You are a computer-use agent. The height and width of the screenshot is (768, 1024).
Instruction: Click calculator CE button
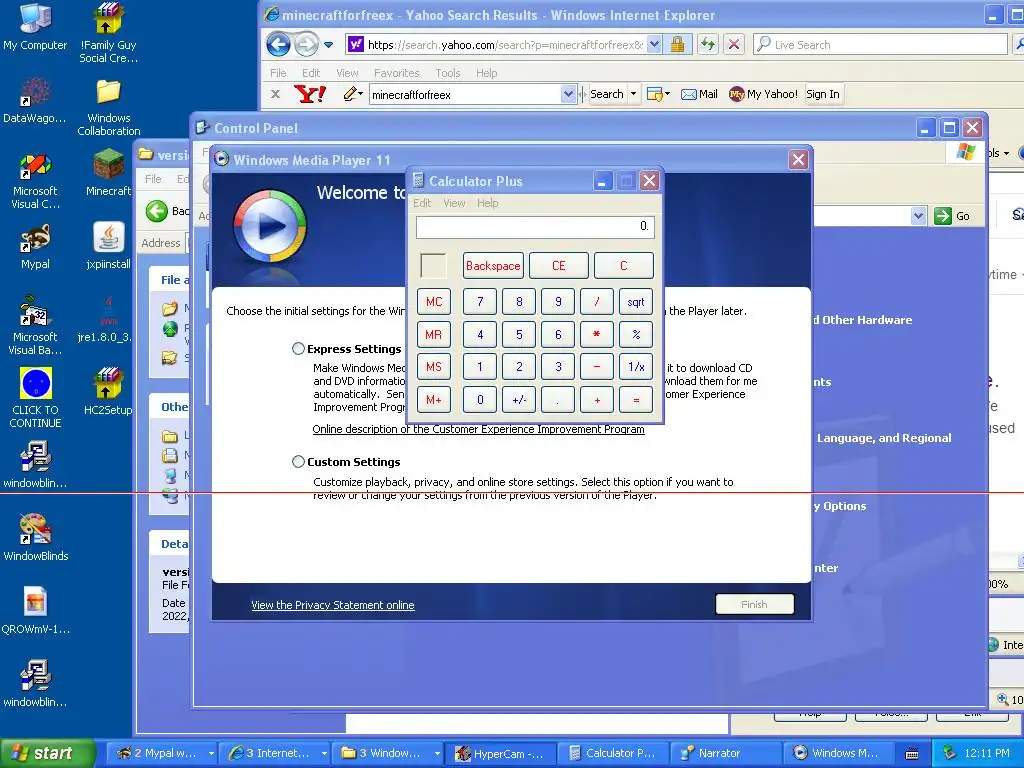[558, 266]
